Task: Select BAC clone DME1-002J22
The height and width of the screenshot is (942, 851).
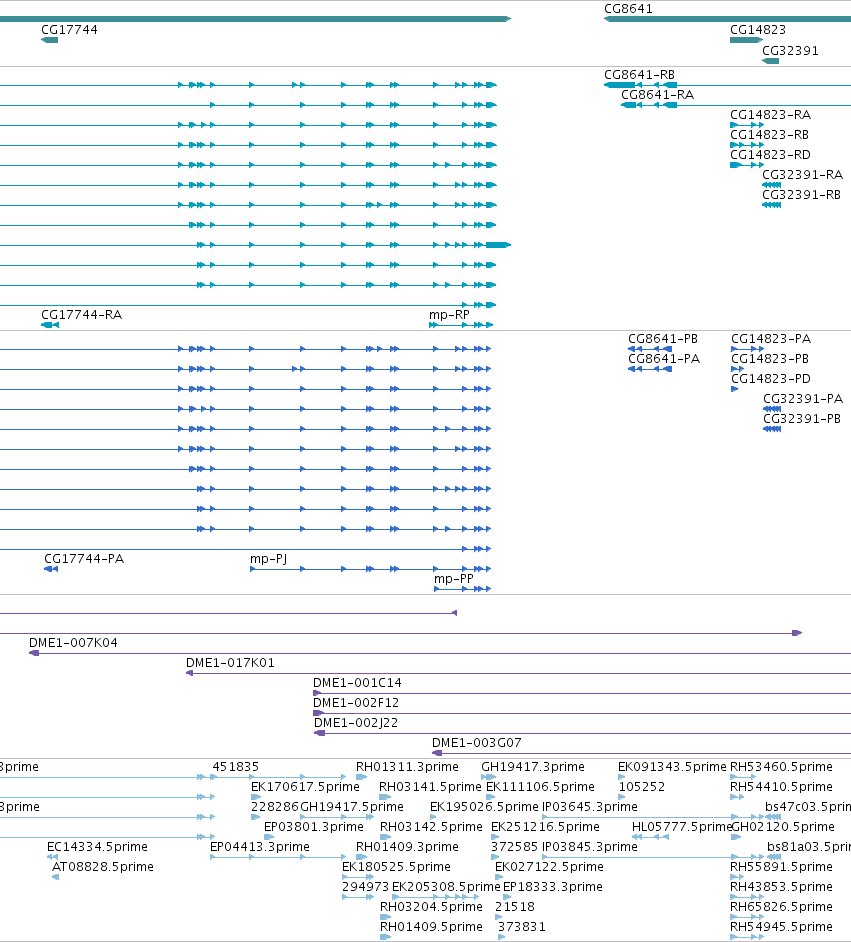Action: coord(356,723)
